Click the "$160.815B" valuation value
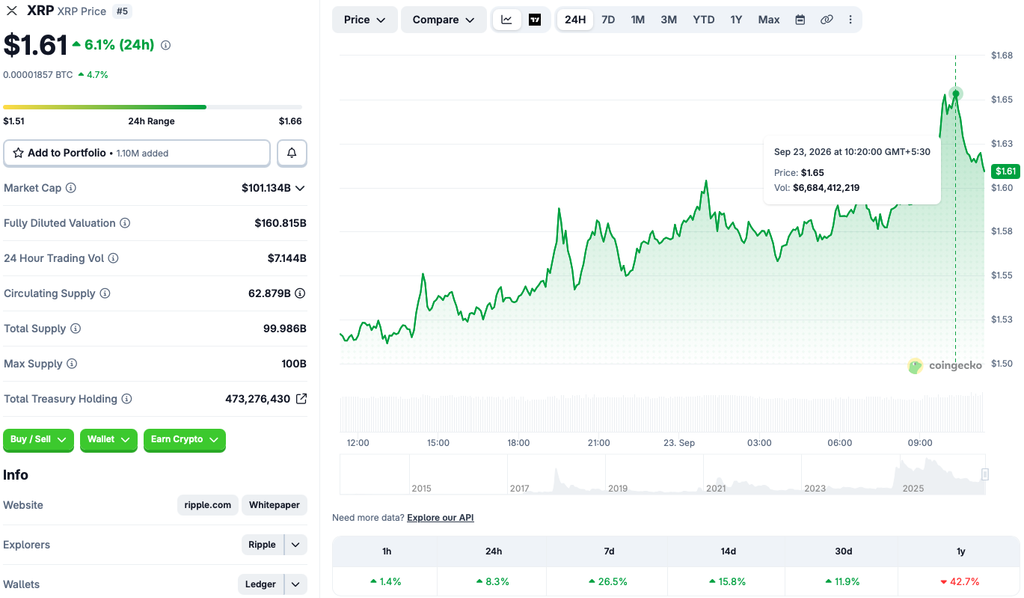 click(x=280, y=223)
